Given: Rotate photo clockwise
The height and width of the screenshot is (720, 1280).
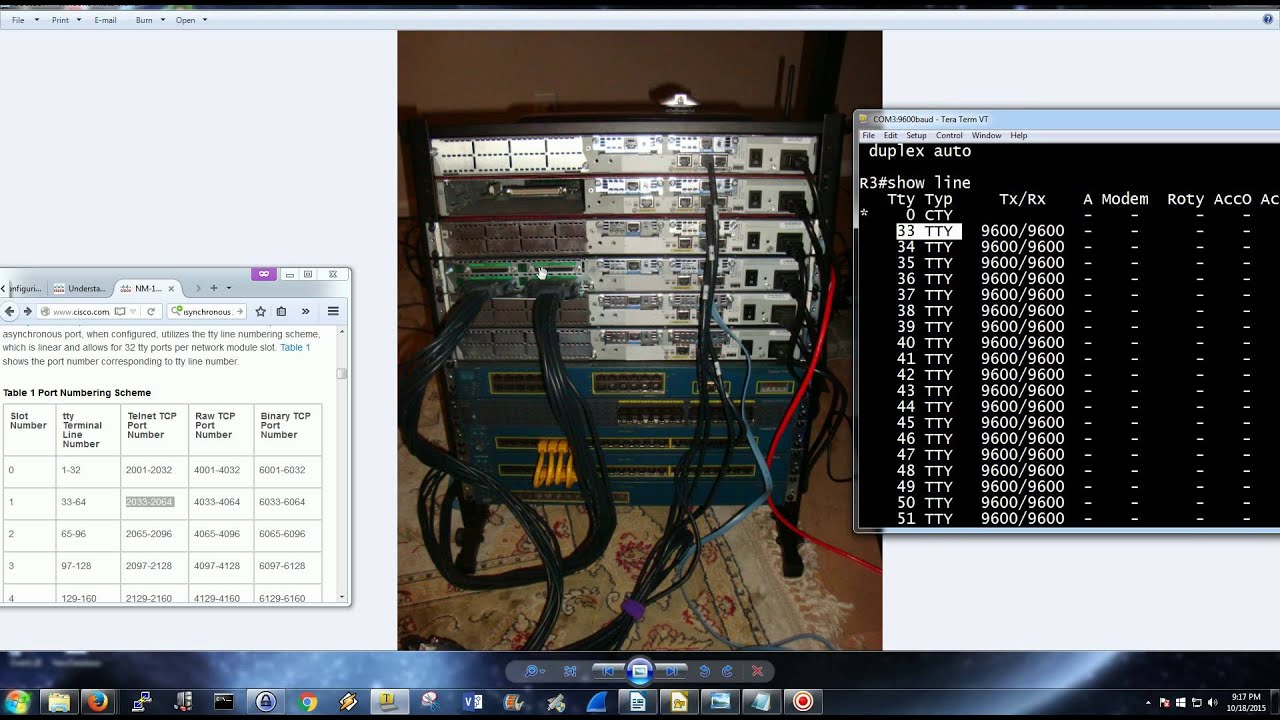Looking at the screenshot, I should [x=727, y=671].
